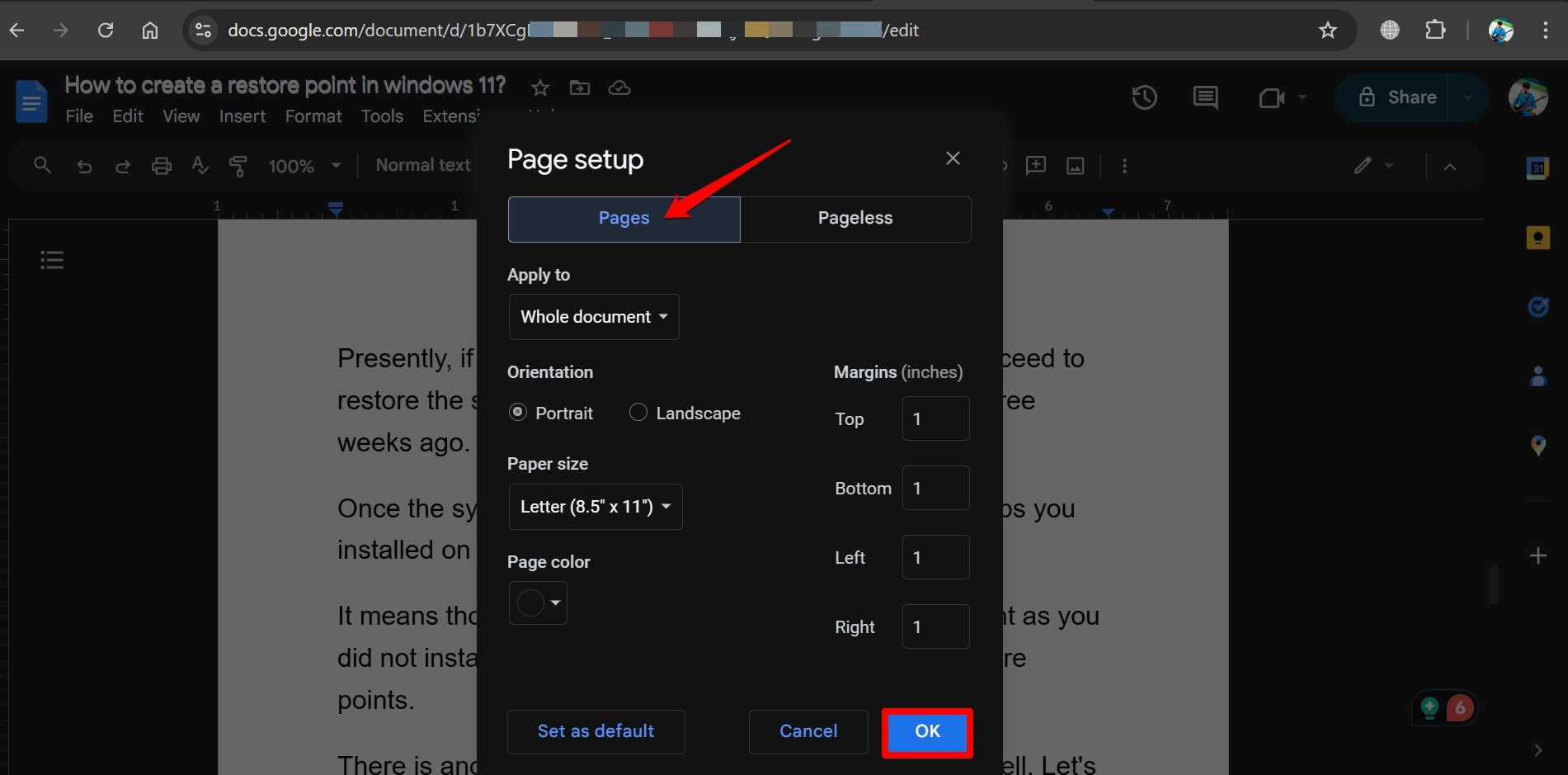
Task: Show document outline list icon
Action: coord(52,260)
